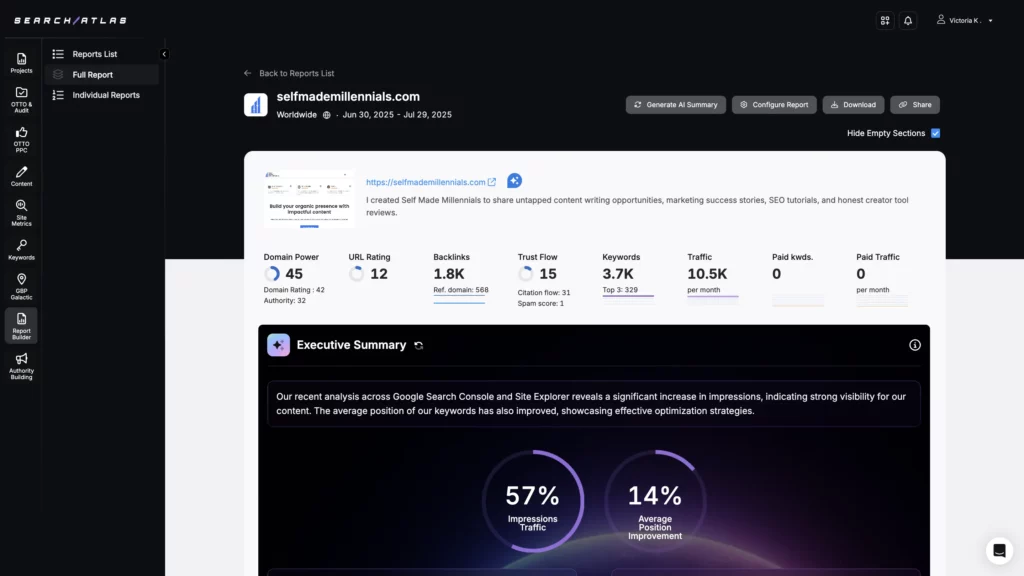The width and height of the screenshot is (1024, 576).
Task: Open the Content section icon
Action: (20, 174)
